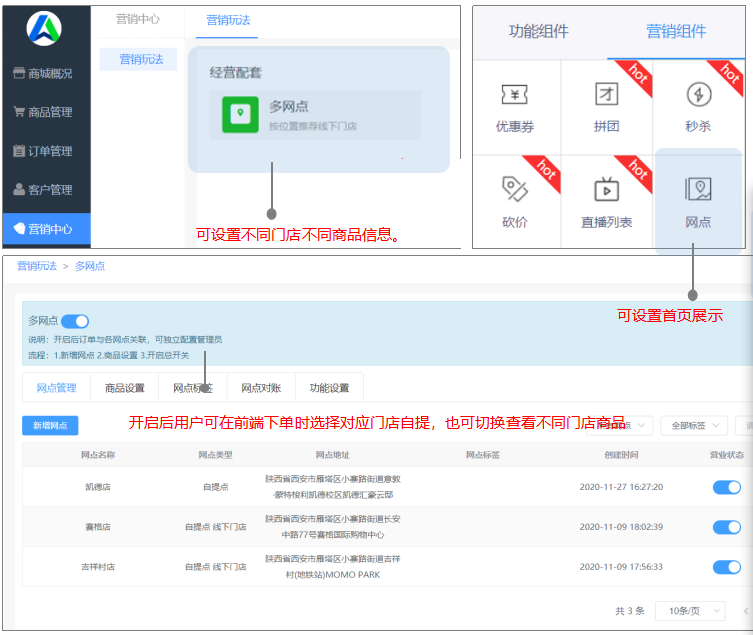Click the 客户管理 person icon
Image resolution: width=753 pixels, height=635 pixels.
19,189
